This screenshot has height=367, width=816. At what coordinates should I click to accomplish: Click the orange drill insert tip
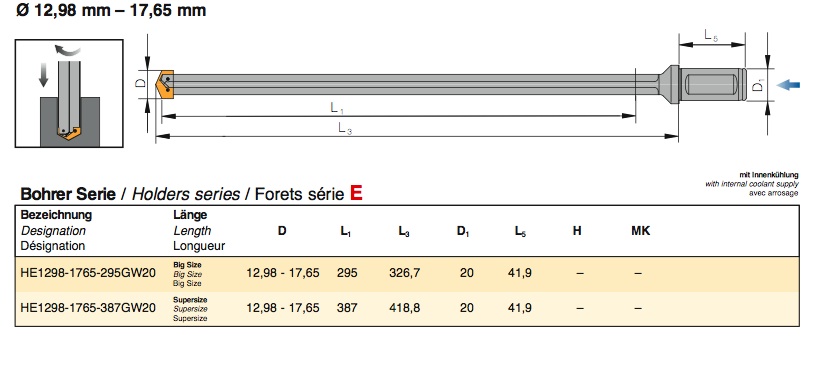point(164,84)
